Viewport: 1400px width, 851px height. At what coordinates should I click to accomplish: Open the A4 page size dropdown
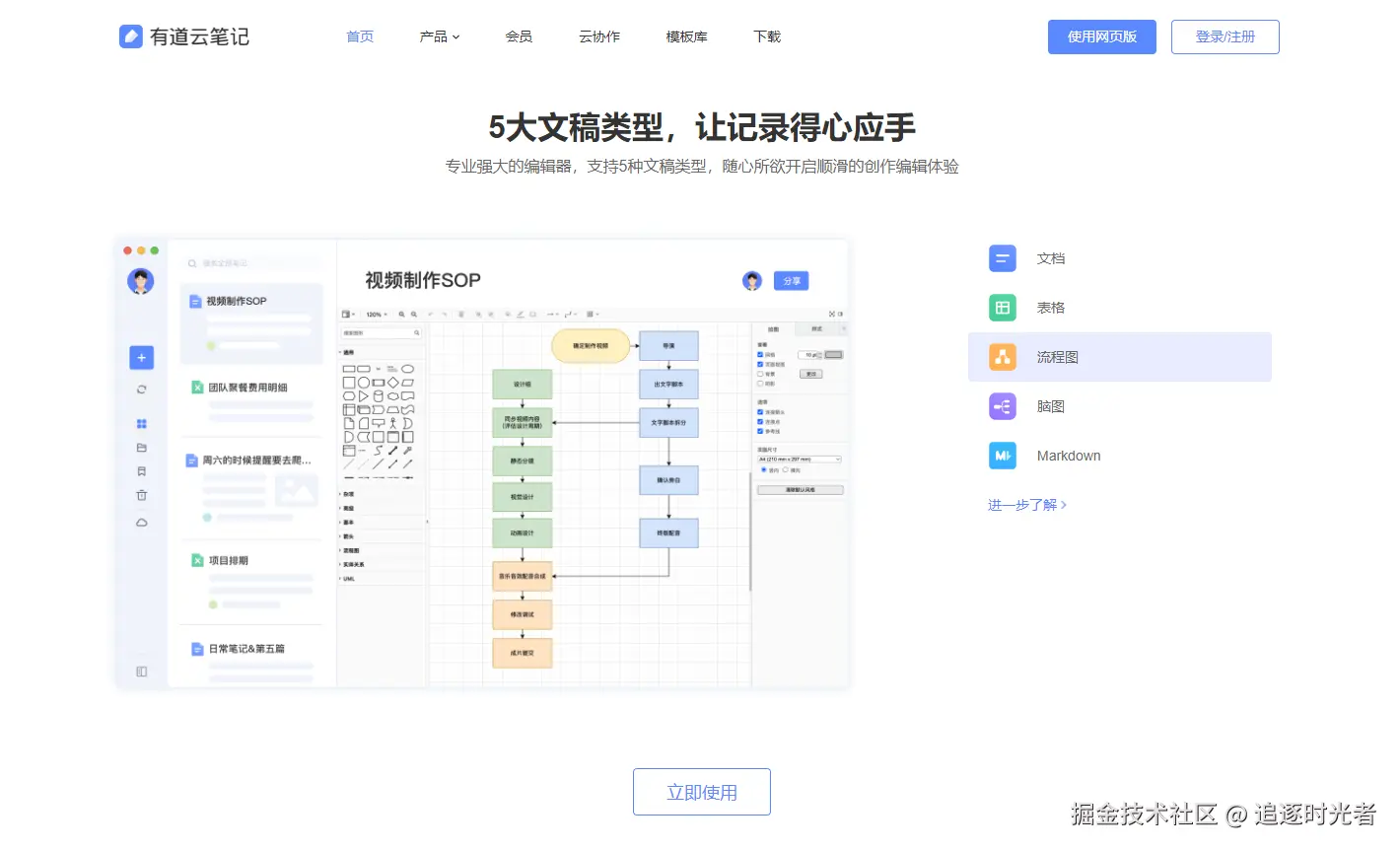coord(800,460)
